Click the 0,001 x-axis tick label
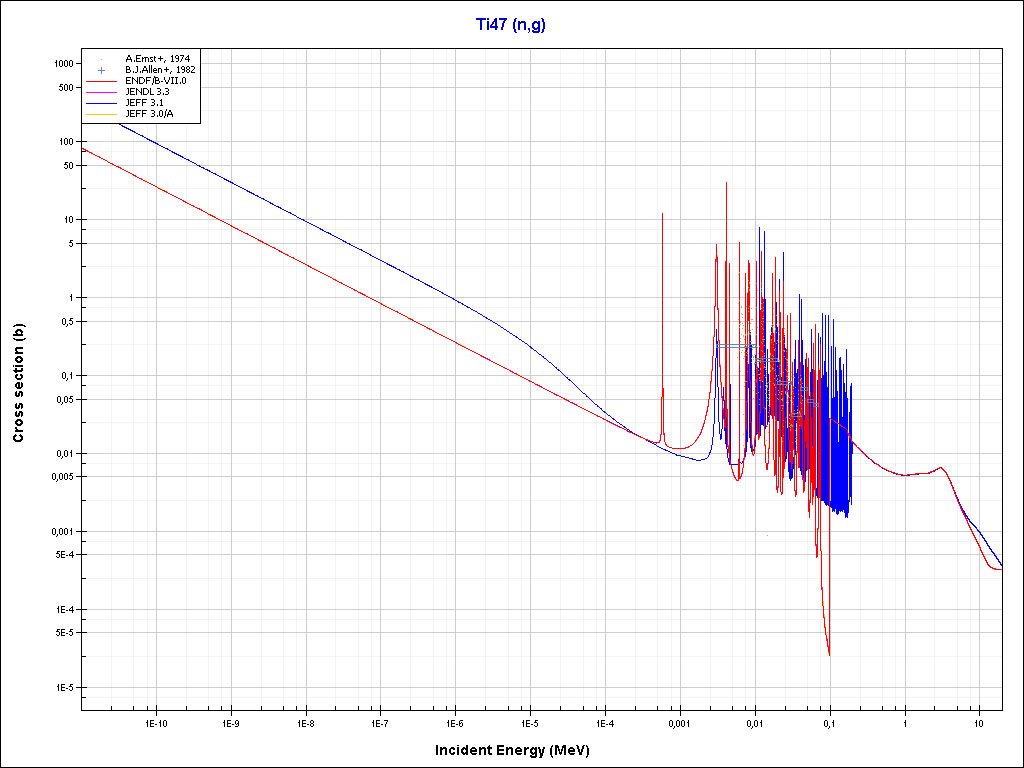This screenshot has width=1024, height=768. pos(679,722)
